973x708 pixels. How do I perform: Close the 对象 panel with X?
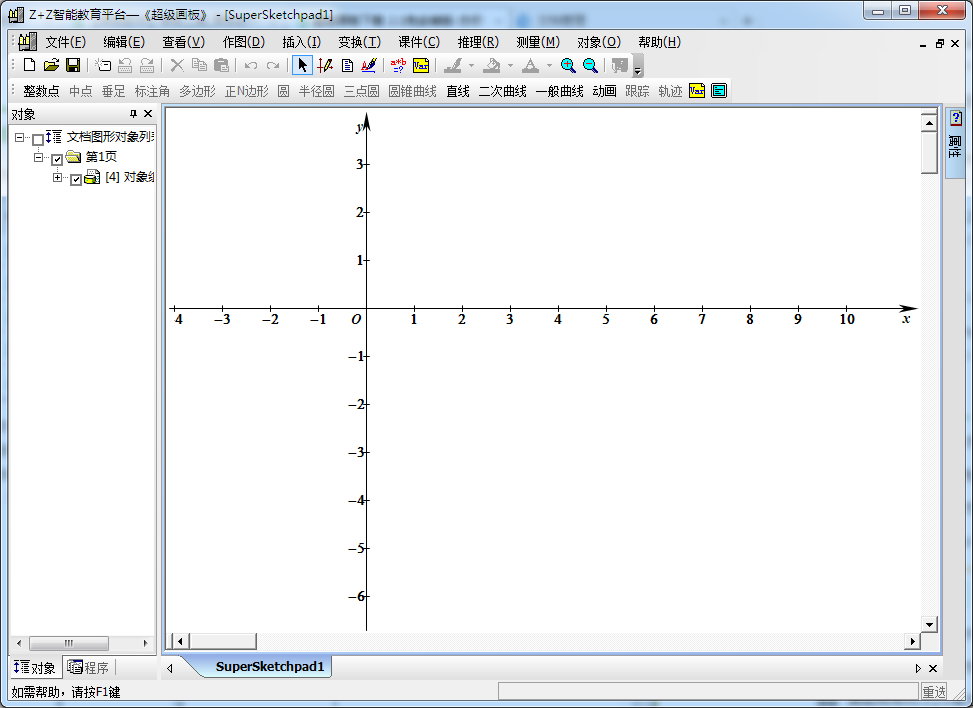148,114
